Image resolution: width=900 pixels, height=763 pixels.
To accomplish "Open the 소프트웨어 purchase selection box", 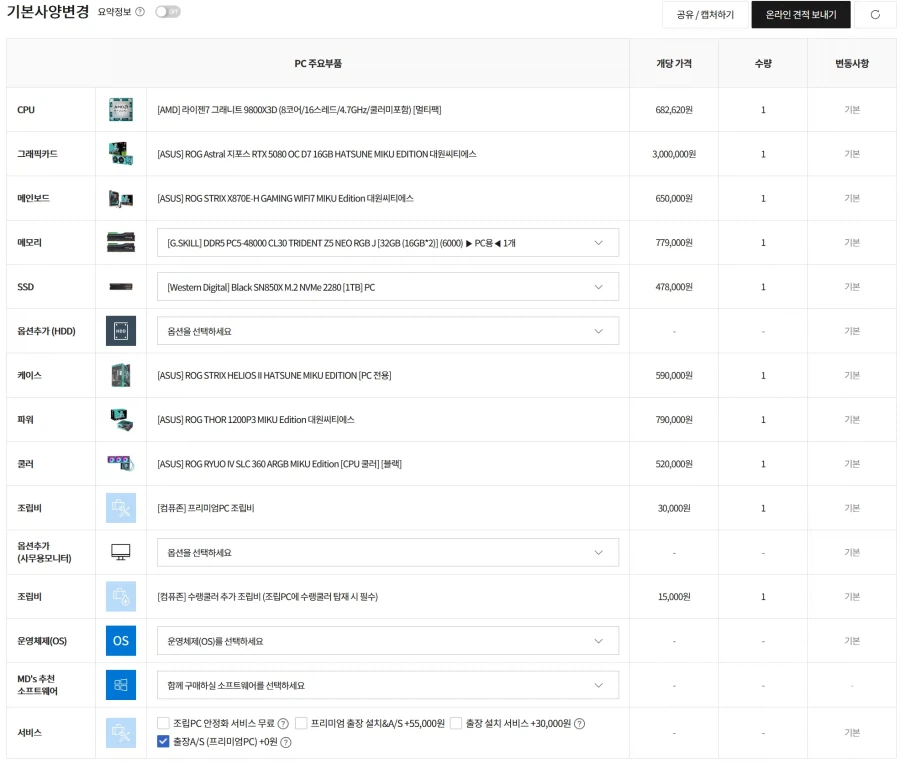I will (387, 685).
